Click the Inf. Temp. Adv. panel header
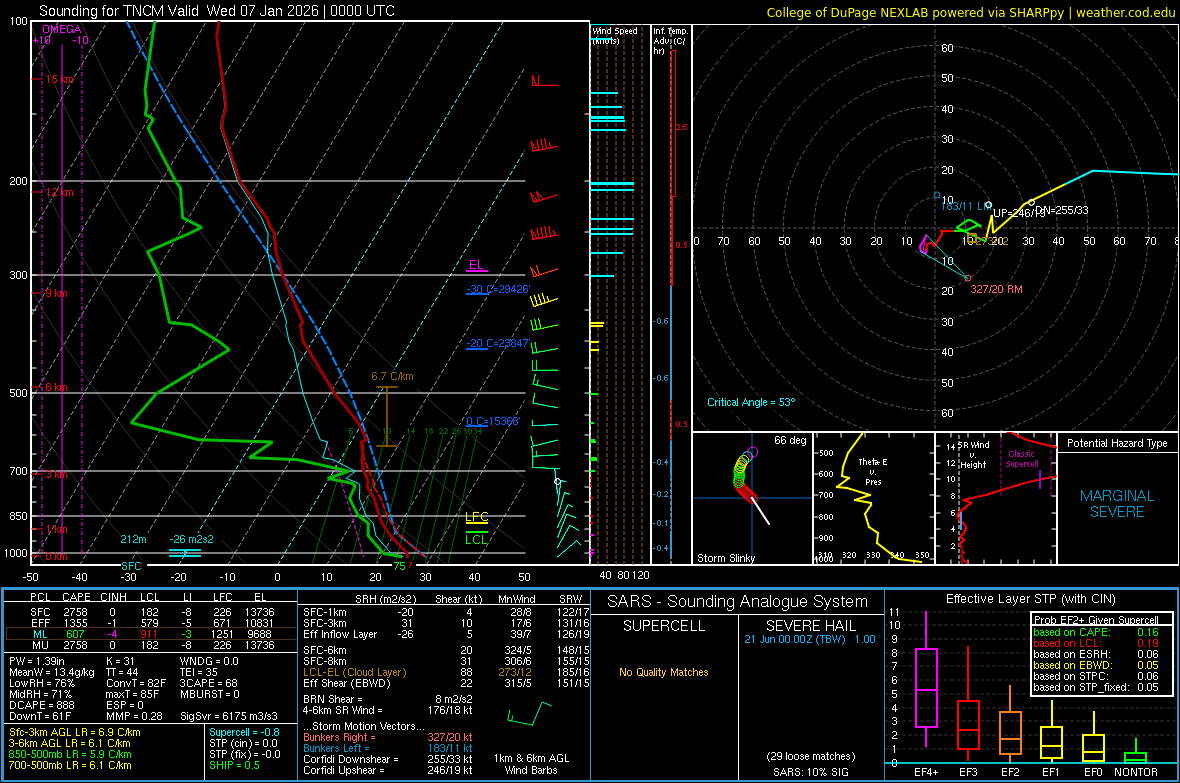The height and width of the screenshot is (783, 1180). click(x=670, y=41)
